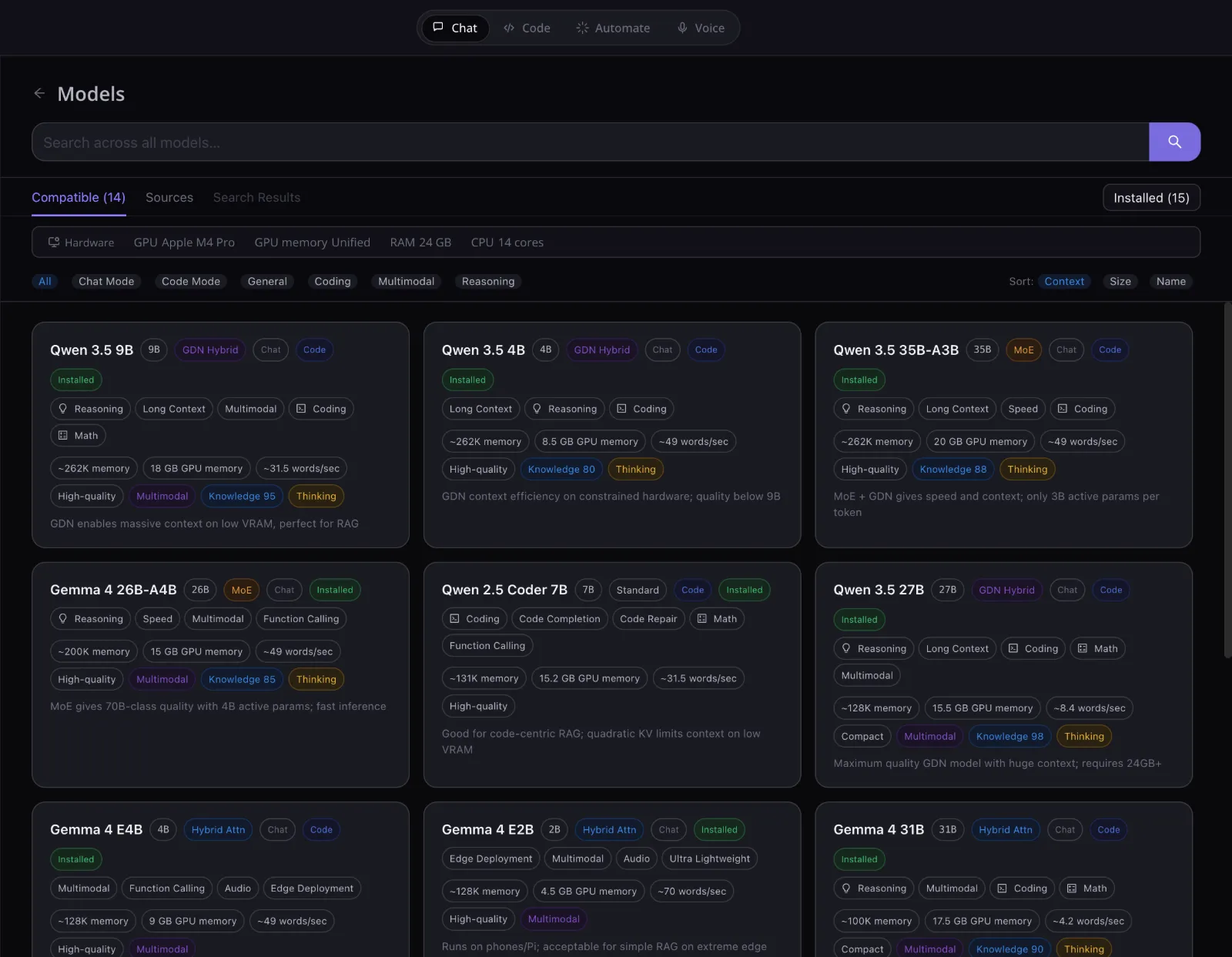1232x957 pixels.
Task: Click Function Calling tag on Gemma 4 26B-A4B
Action: (x=301, y=619)
